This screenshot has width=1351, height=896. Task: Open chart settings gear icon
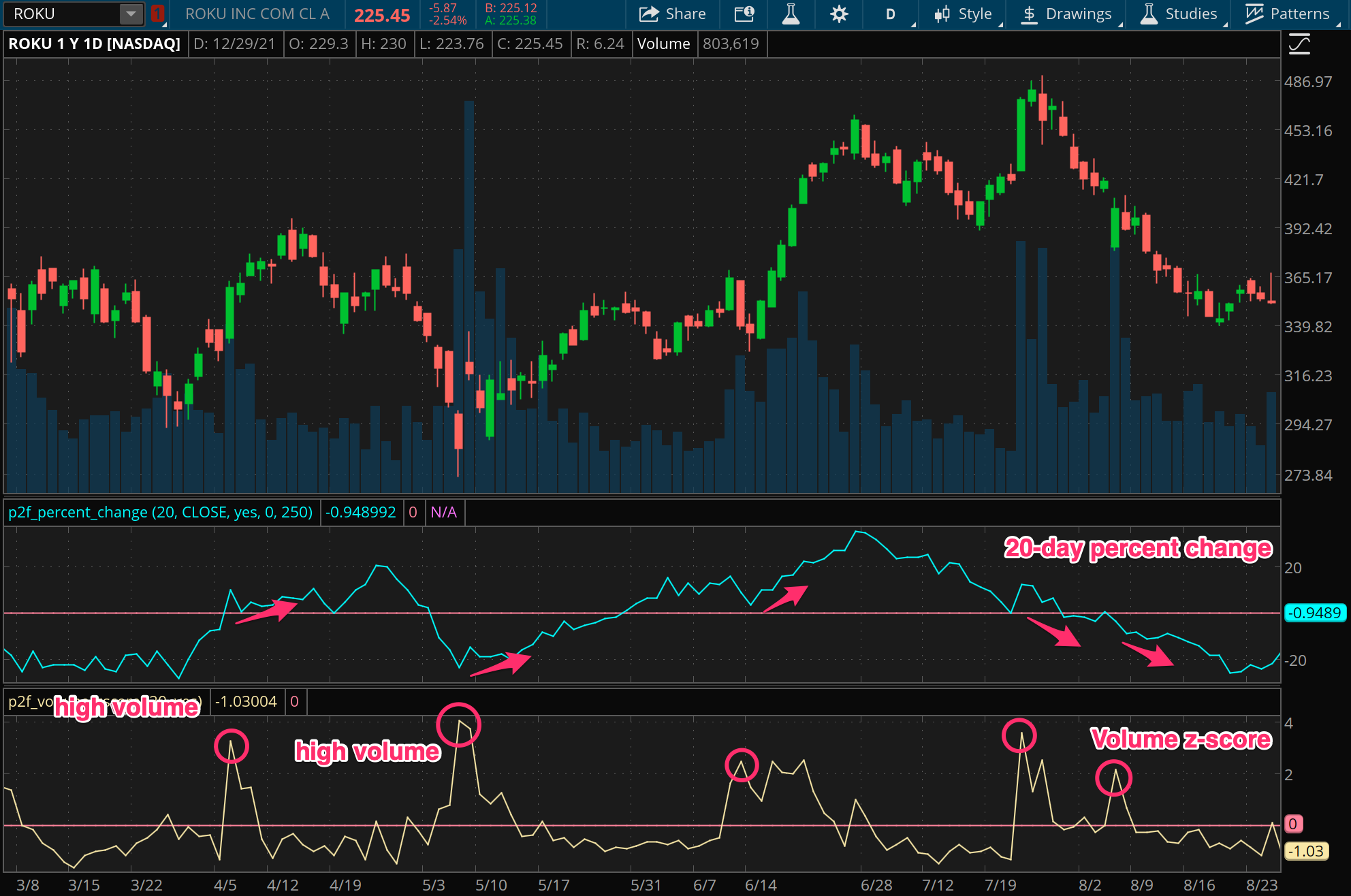pos(839,14)
